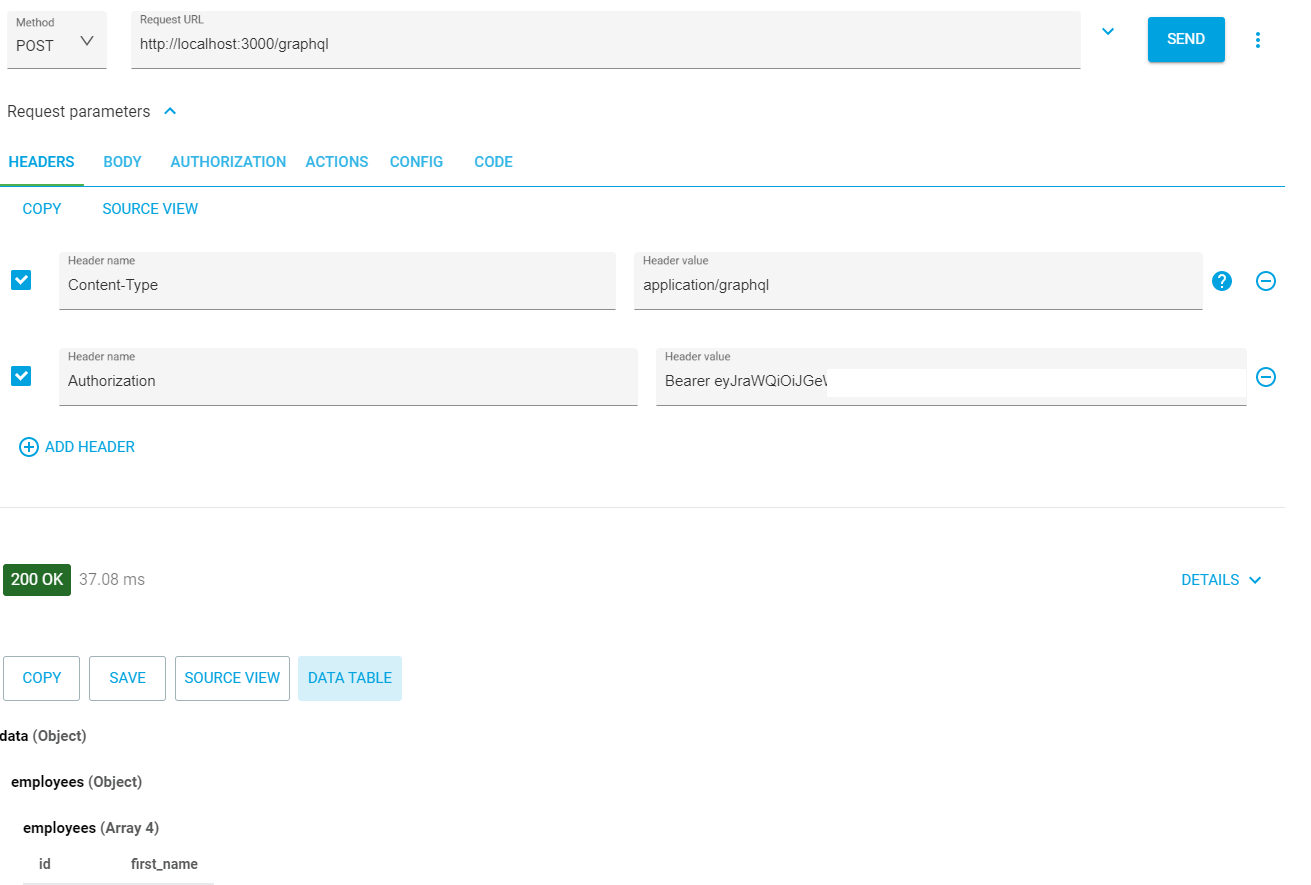Collapse the Request parameters section
The width and height of the screenshot is (1311, 885).
(170, 112)
